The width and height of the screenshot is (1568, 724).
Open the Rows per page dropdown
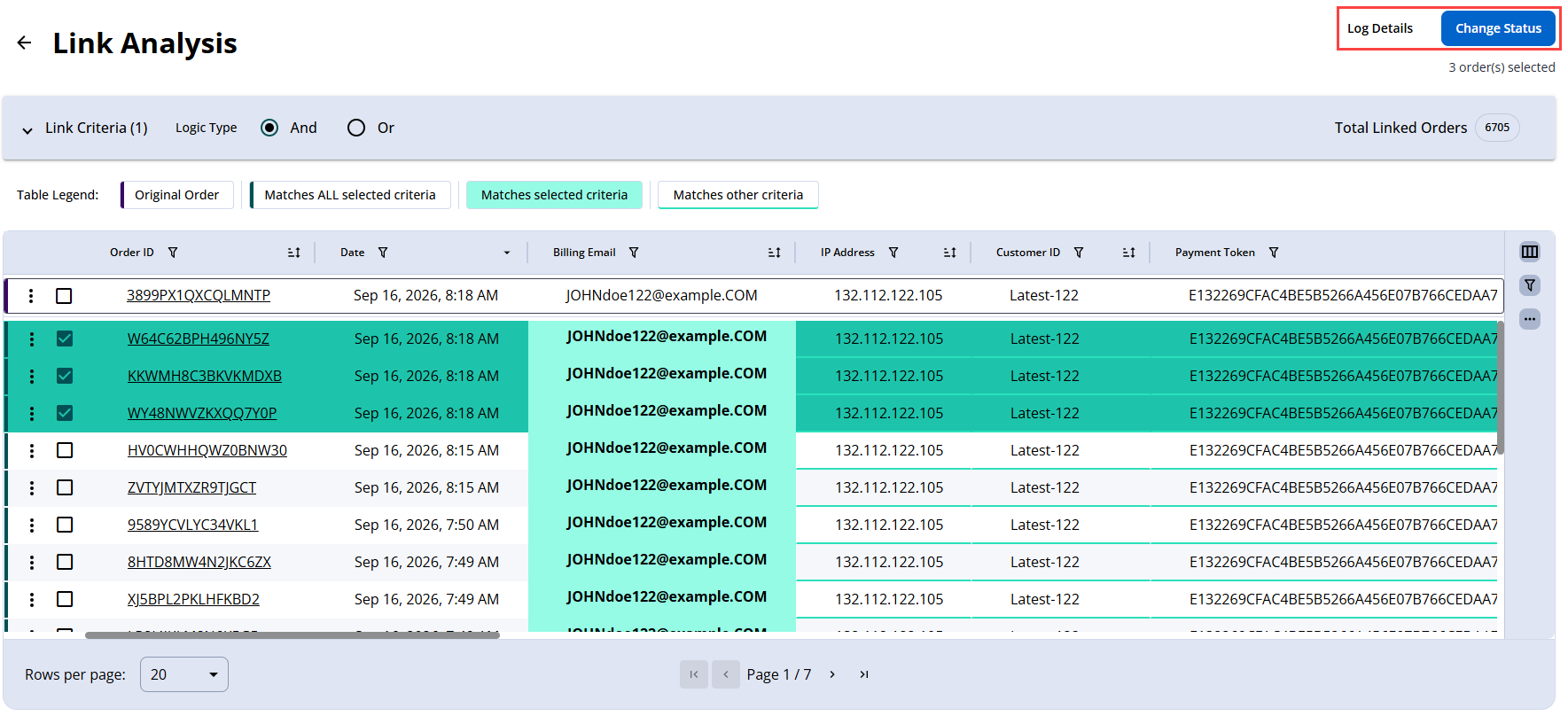(184, 674)
